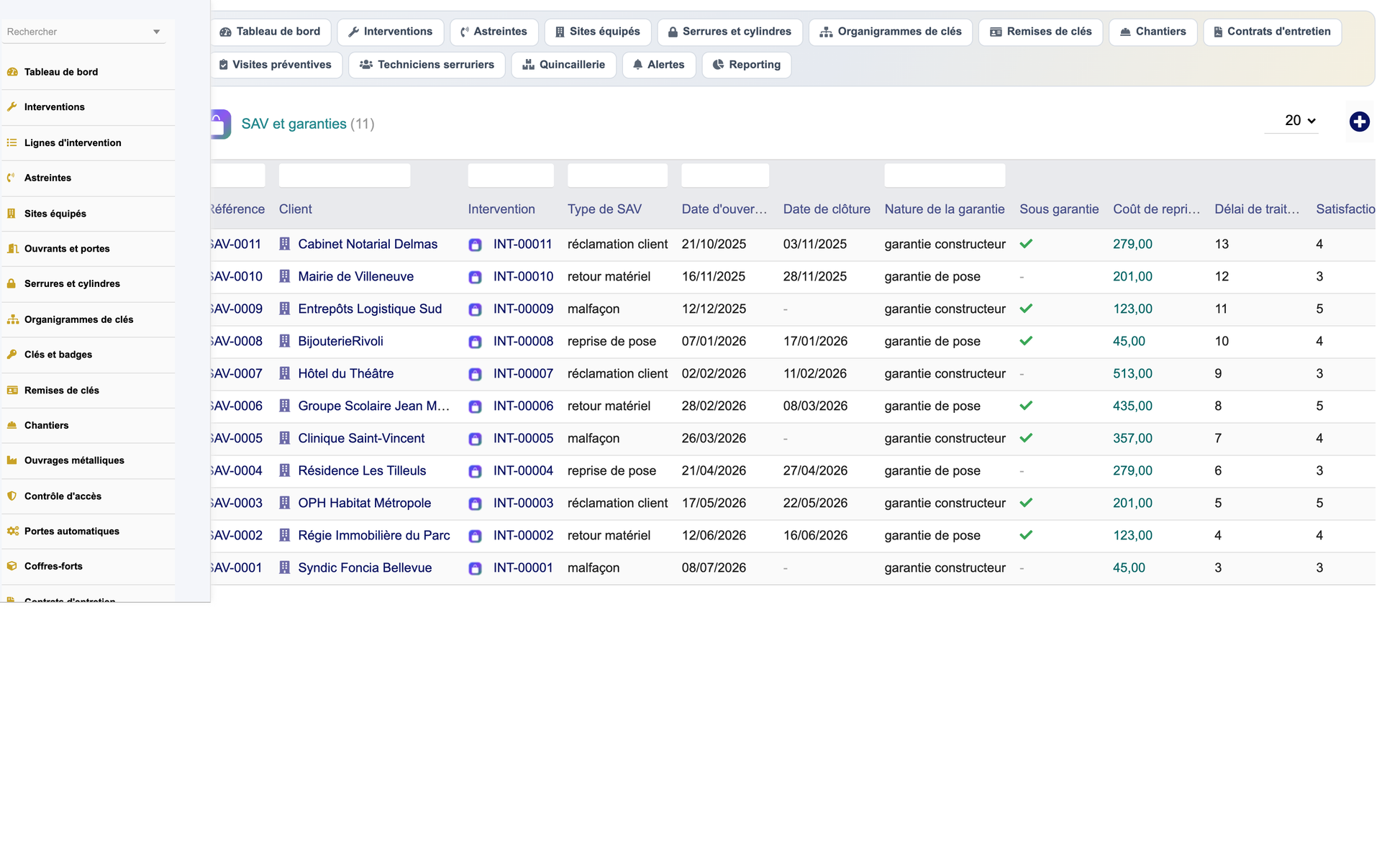Click the wrench icon beside Interventions in sidebar

pos(12,107)
